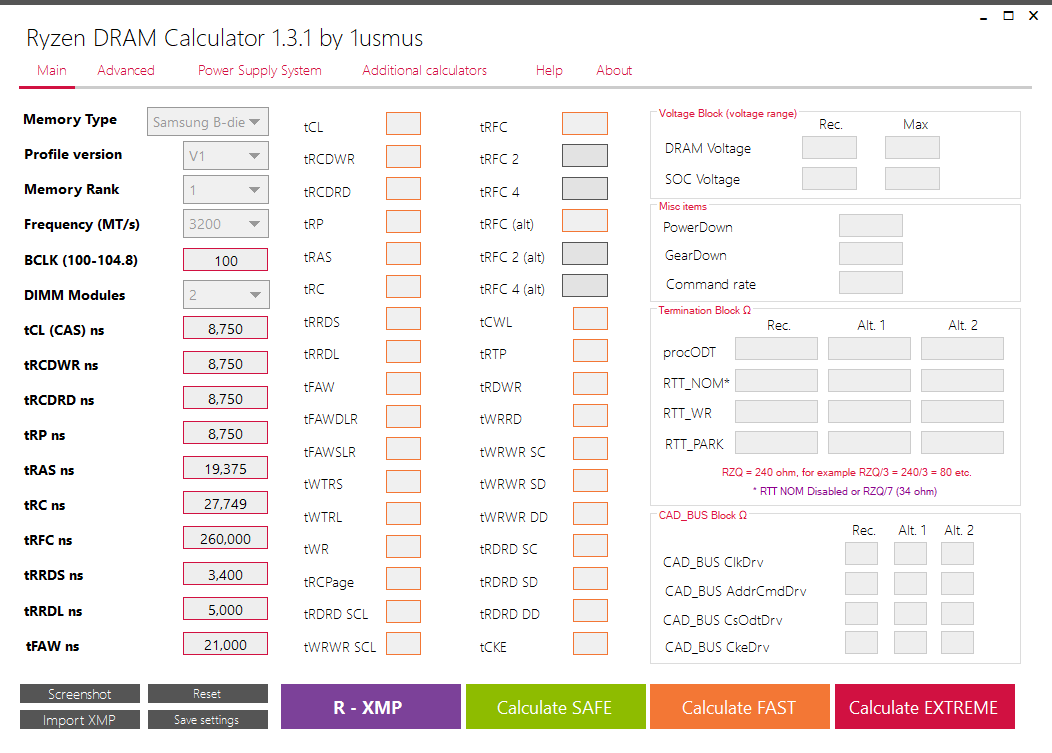The width and height of the screenshot is (1052, 753).
Task: Expand the Profile version dropdown
Action: (x=225, y=156)
